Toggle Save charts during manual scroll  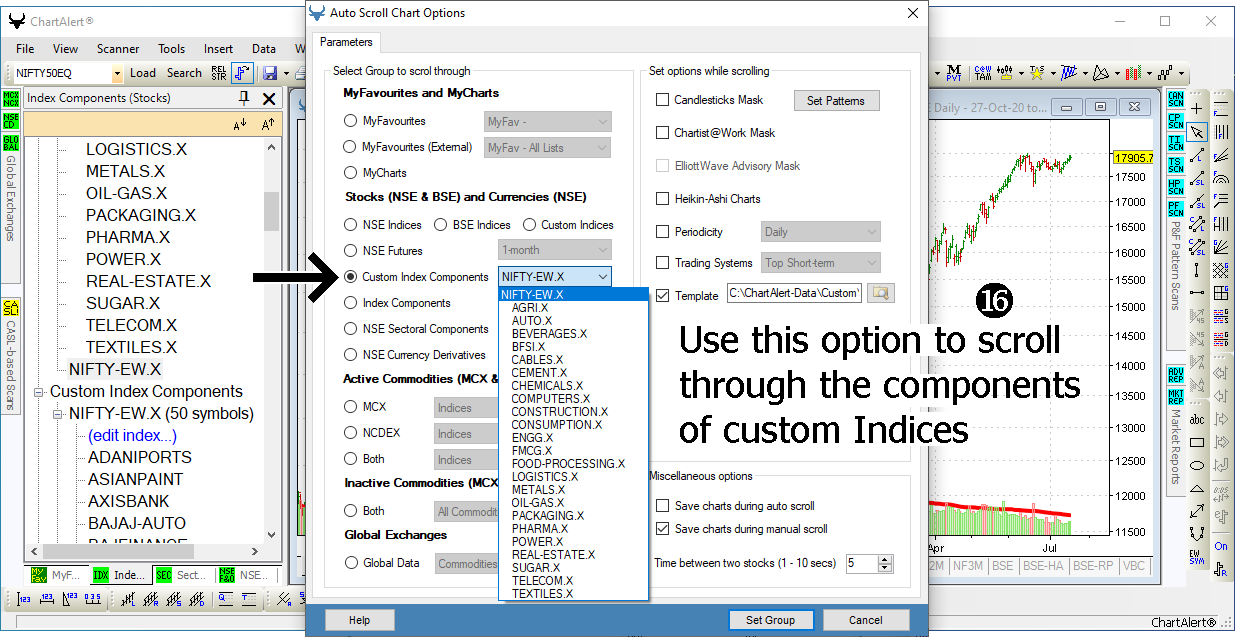(x=662, y=529)
